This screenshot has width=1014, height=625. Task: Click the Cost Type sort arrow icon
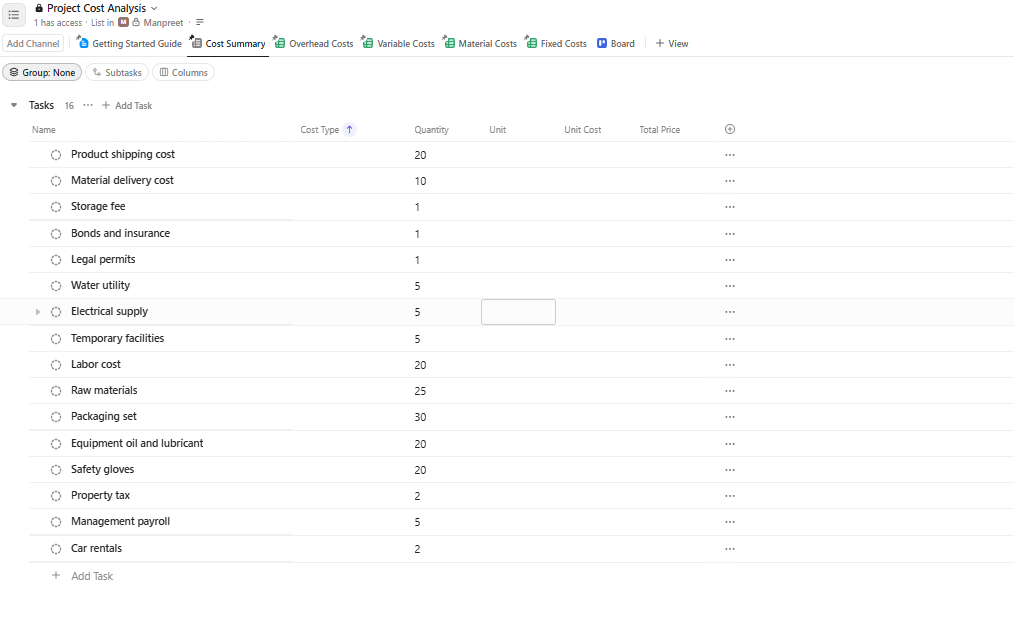tap(349, 130)
